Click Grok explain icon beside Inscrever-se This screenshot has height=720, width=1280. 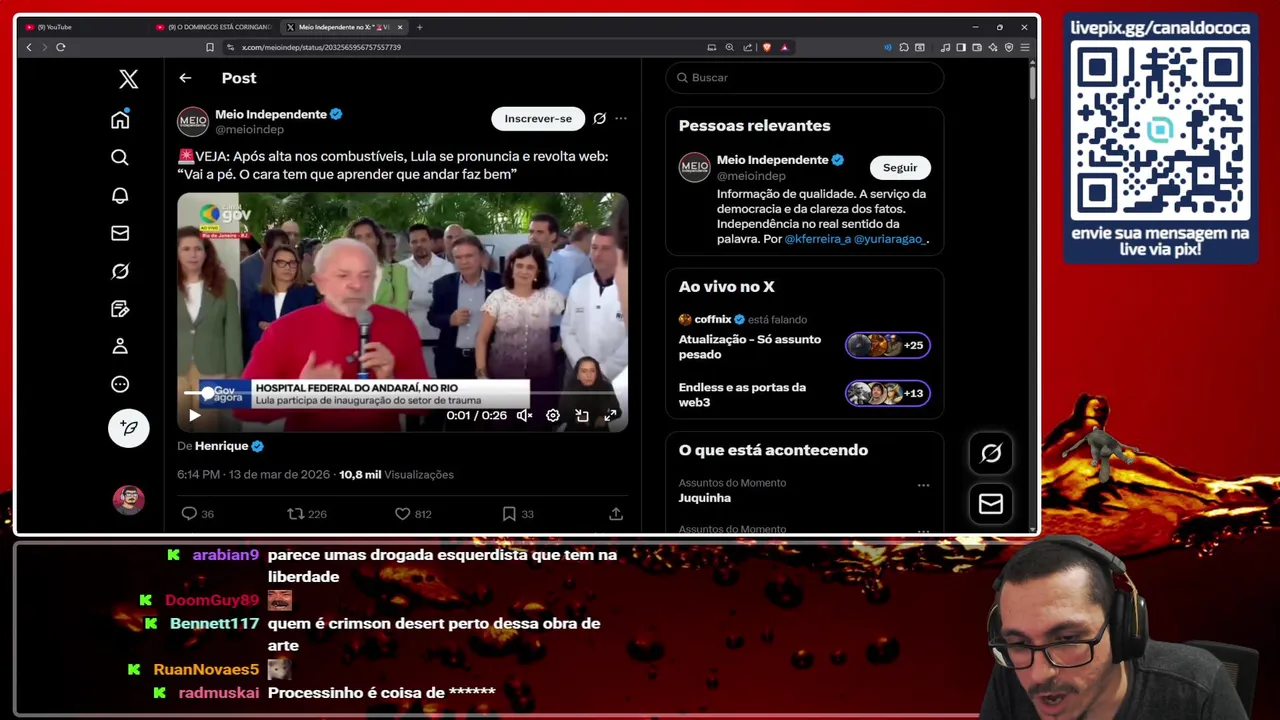coord(599,118)
